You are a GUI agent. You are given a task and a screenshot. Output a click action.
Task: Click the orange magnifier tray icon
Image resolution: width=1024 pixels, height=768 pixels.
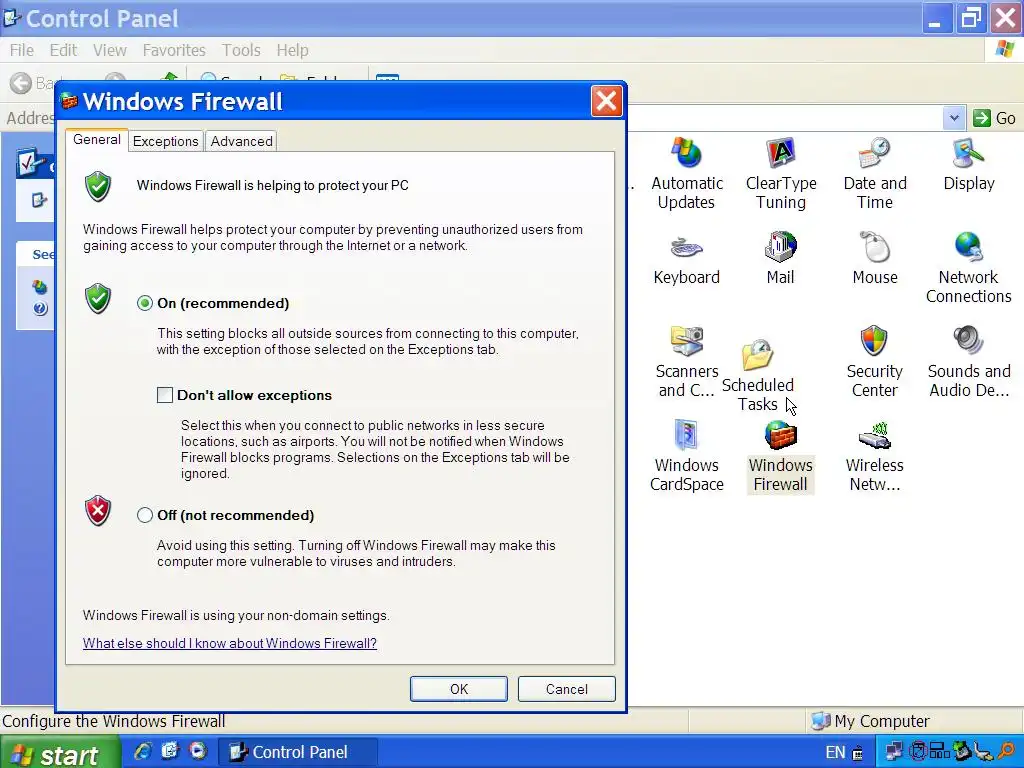pyautogui.click(x=1007, y=751)
